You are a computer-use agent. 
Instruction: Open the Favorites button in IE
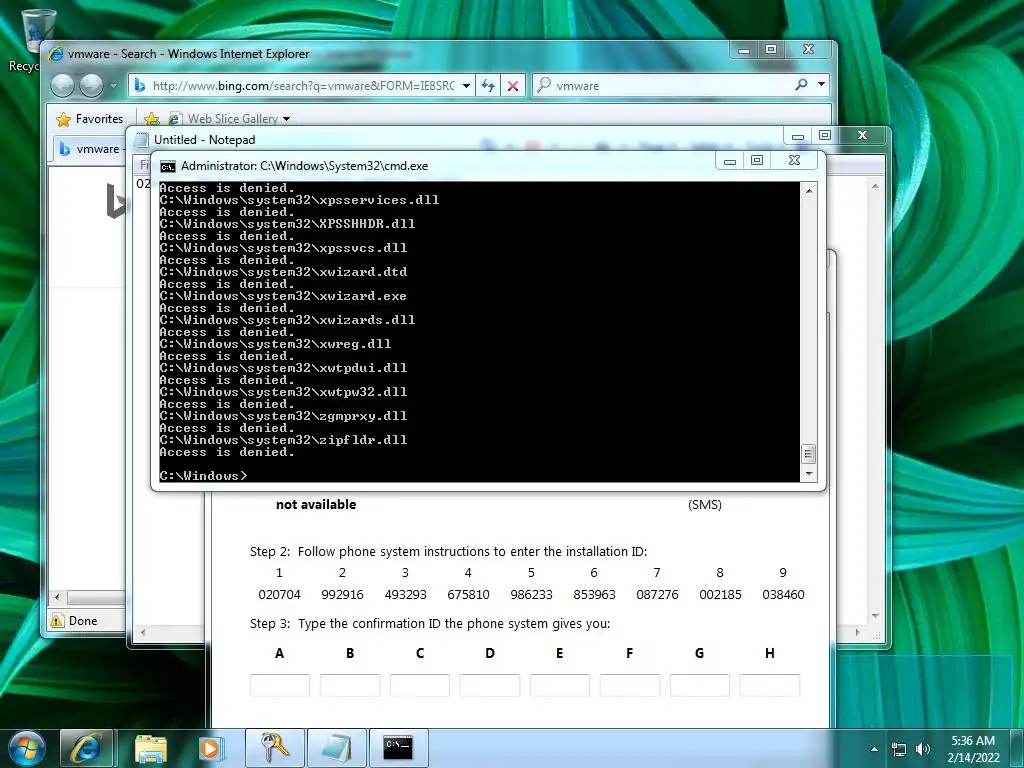point(89,119)
